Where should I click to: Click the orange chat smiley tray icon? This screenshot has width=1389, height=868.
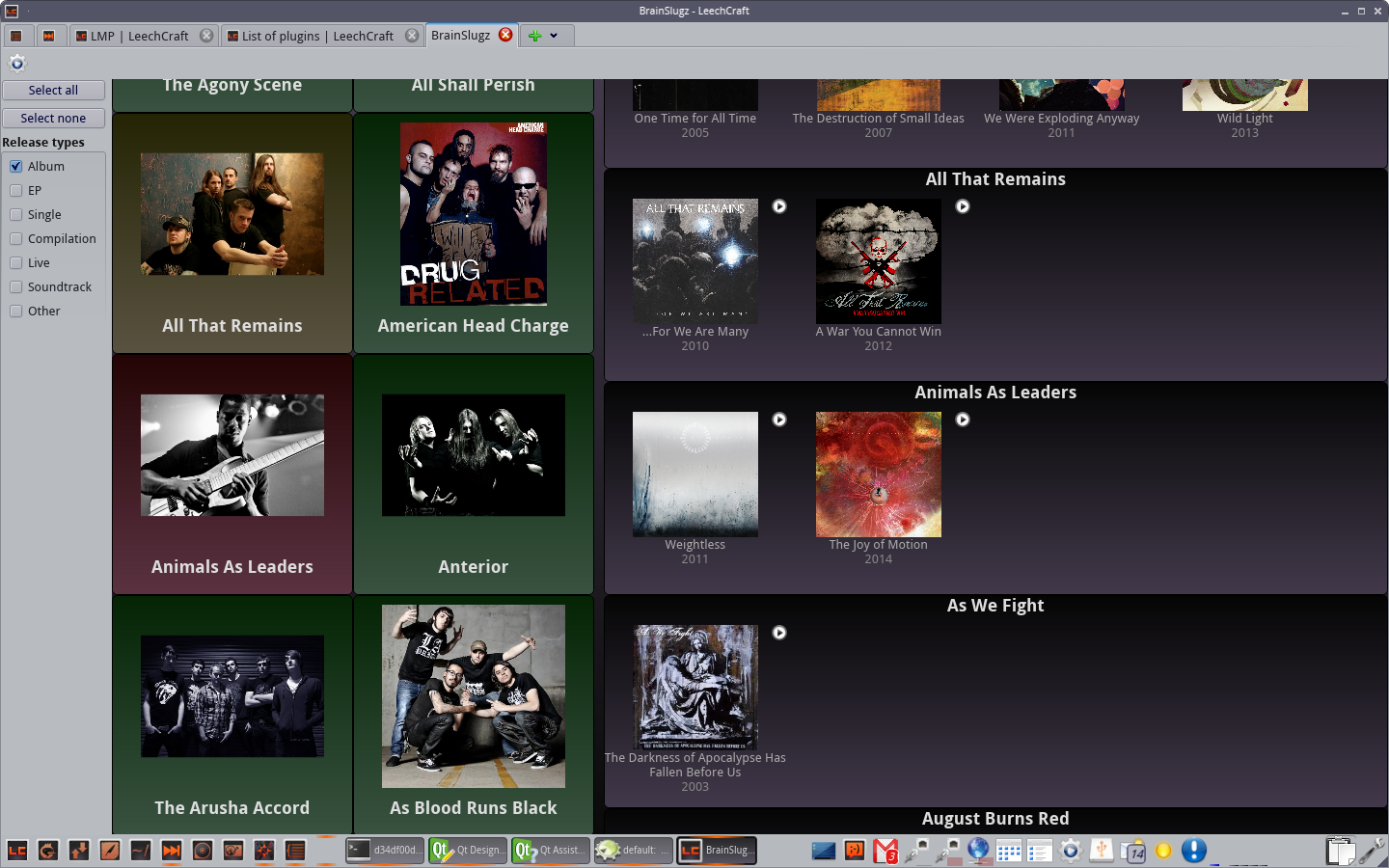click(855, 850)
